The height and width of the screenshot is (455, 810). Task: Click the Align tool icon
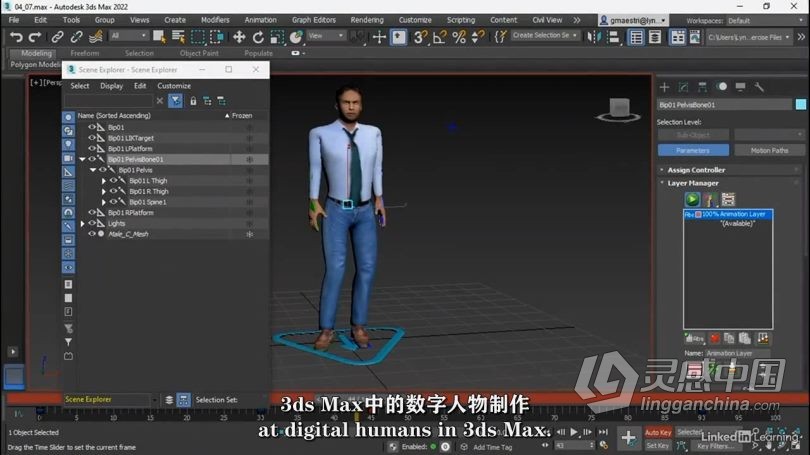(x=613, y=37)
